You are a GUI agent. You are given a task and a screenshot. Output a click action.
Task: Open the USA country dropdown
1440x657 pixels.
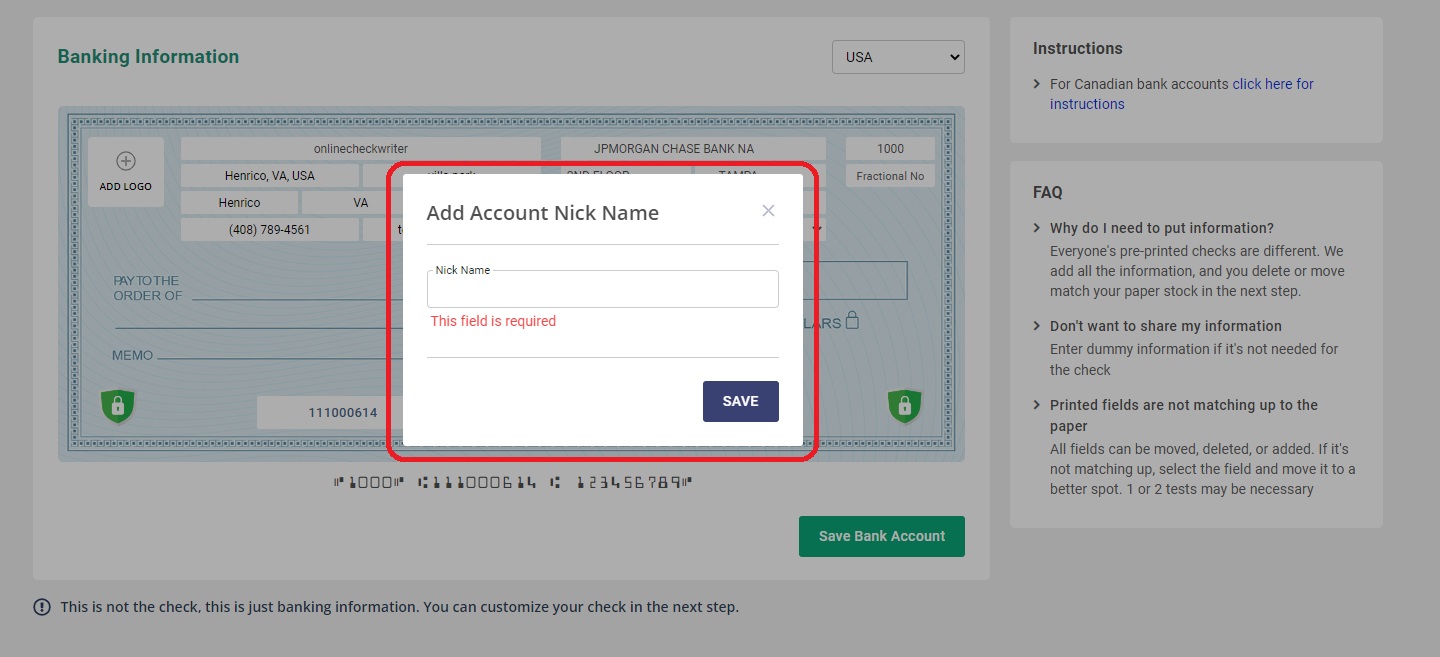[x=898, y=57]
